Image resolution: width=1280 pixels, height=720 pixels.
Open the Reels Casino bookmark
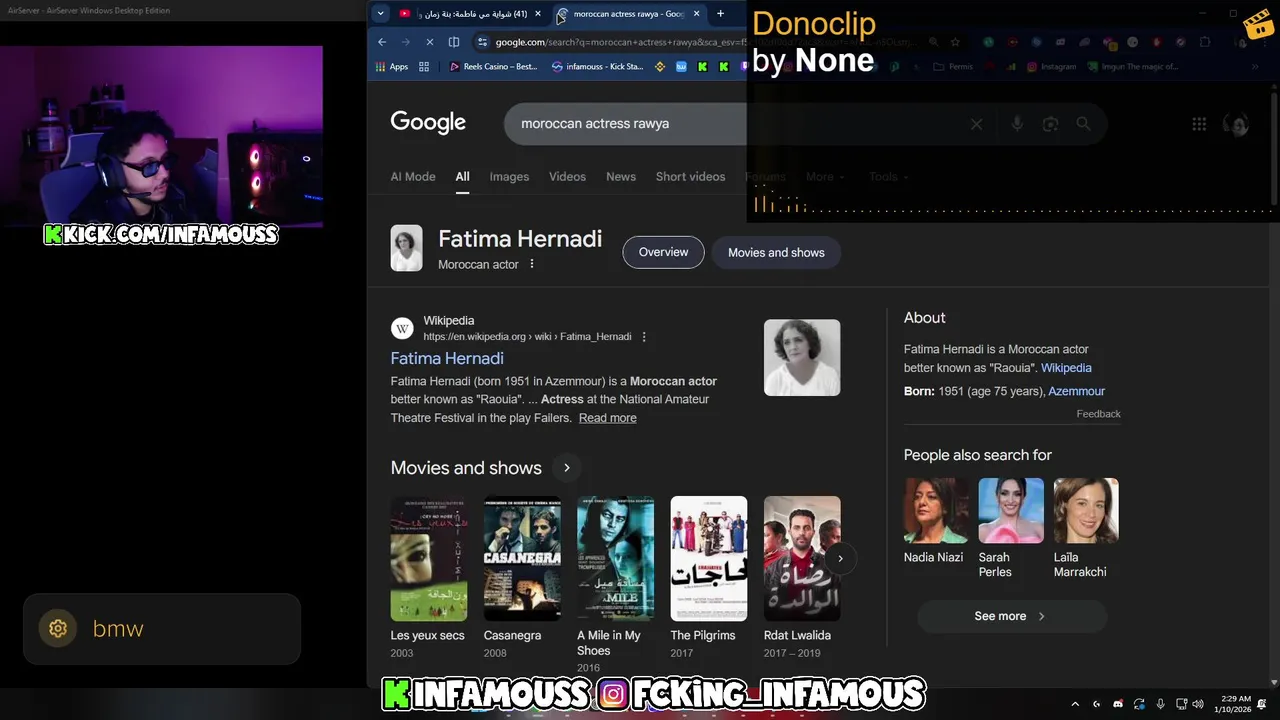pyautogui.click(x=493, y=67)
